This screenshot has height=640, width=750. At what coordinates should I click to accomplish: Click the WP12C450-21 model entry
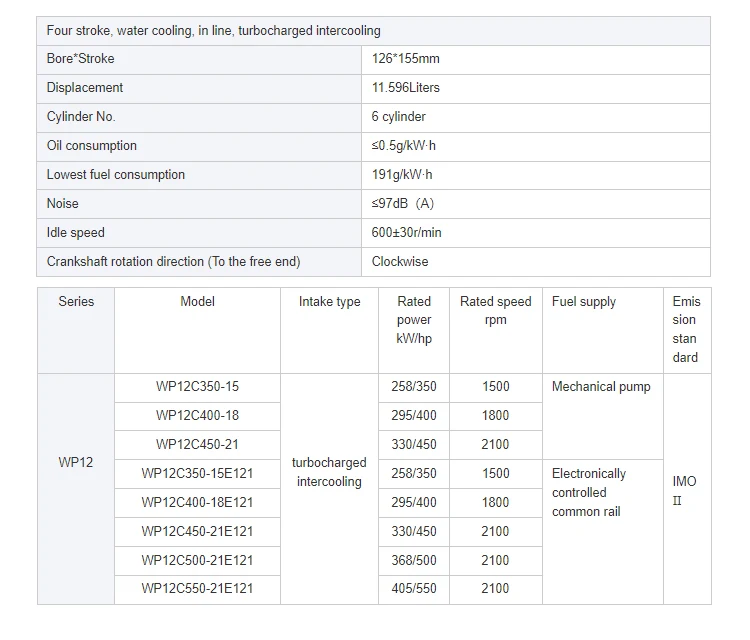(x=197, y=445)
